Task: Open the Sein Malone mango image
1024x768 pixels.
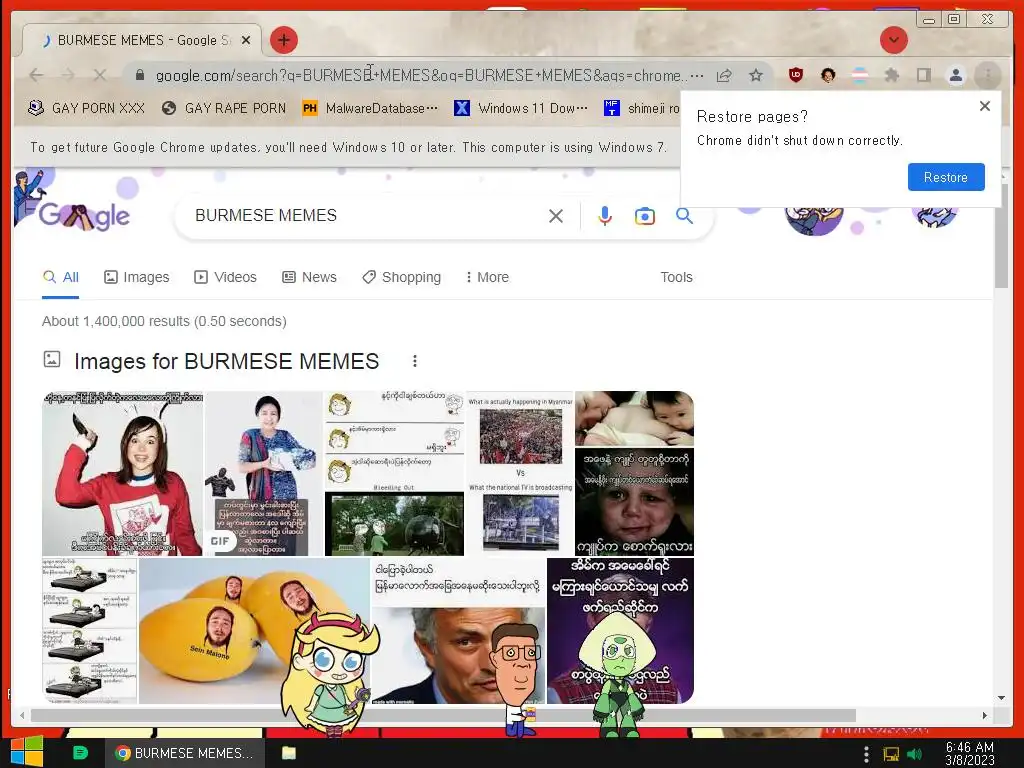Action: [x=254, y=631]
